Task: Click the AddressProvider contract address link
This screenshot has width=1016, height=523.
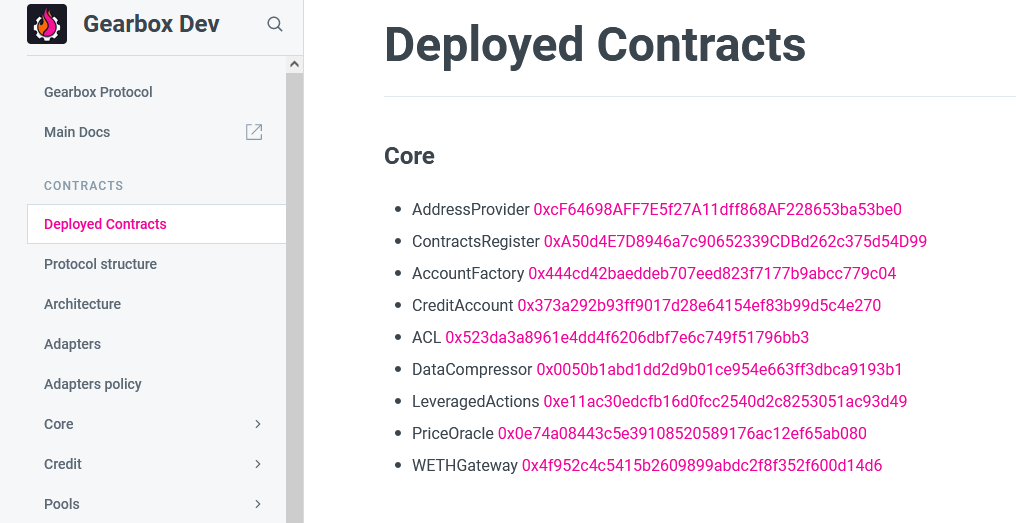Action: point(717,210)
